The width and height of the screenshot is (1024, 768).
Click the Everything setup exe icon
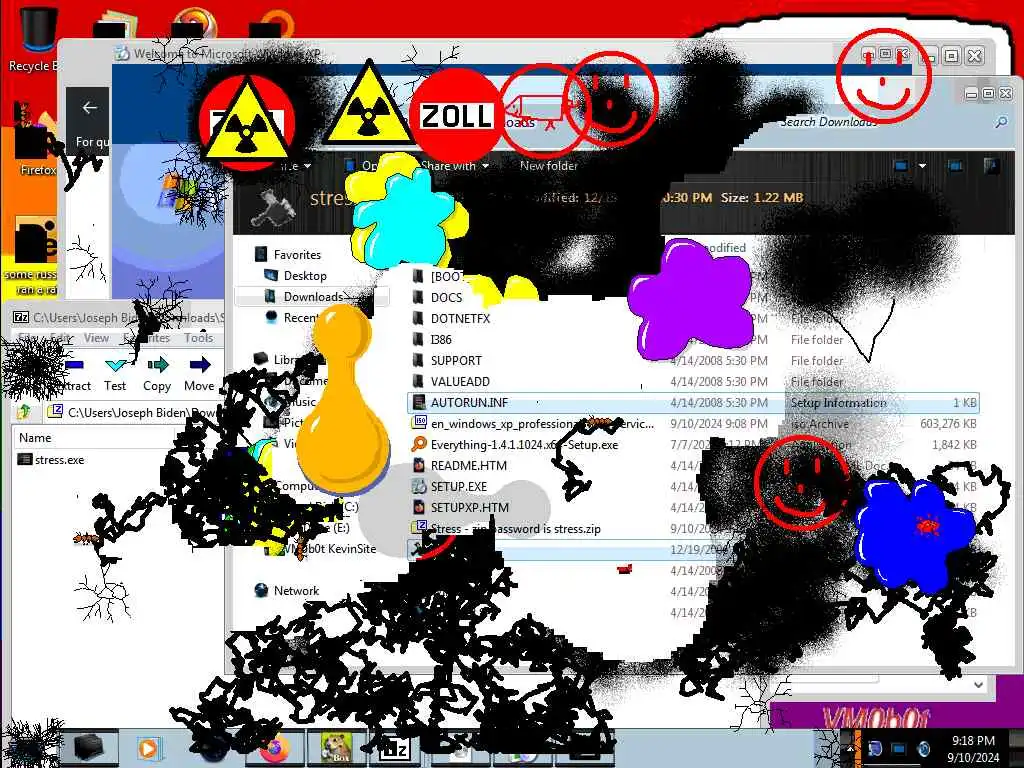(419, 444)
